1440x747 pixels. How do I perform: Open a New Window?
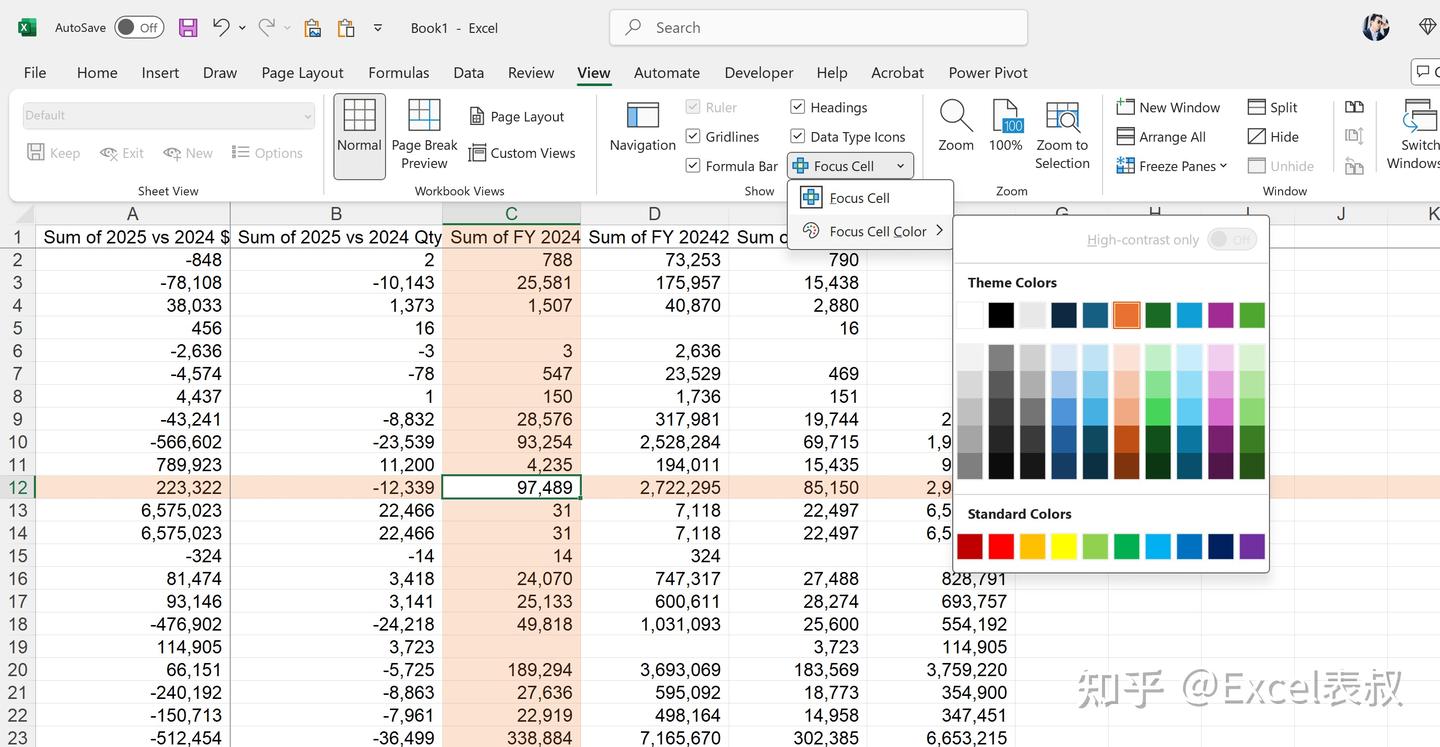[x=1168, y=107]
